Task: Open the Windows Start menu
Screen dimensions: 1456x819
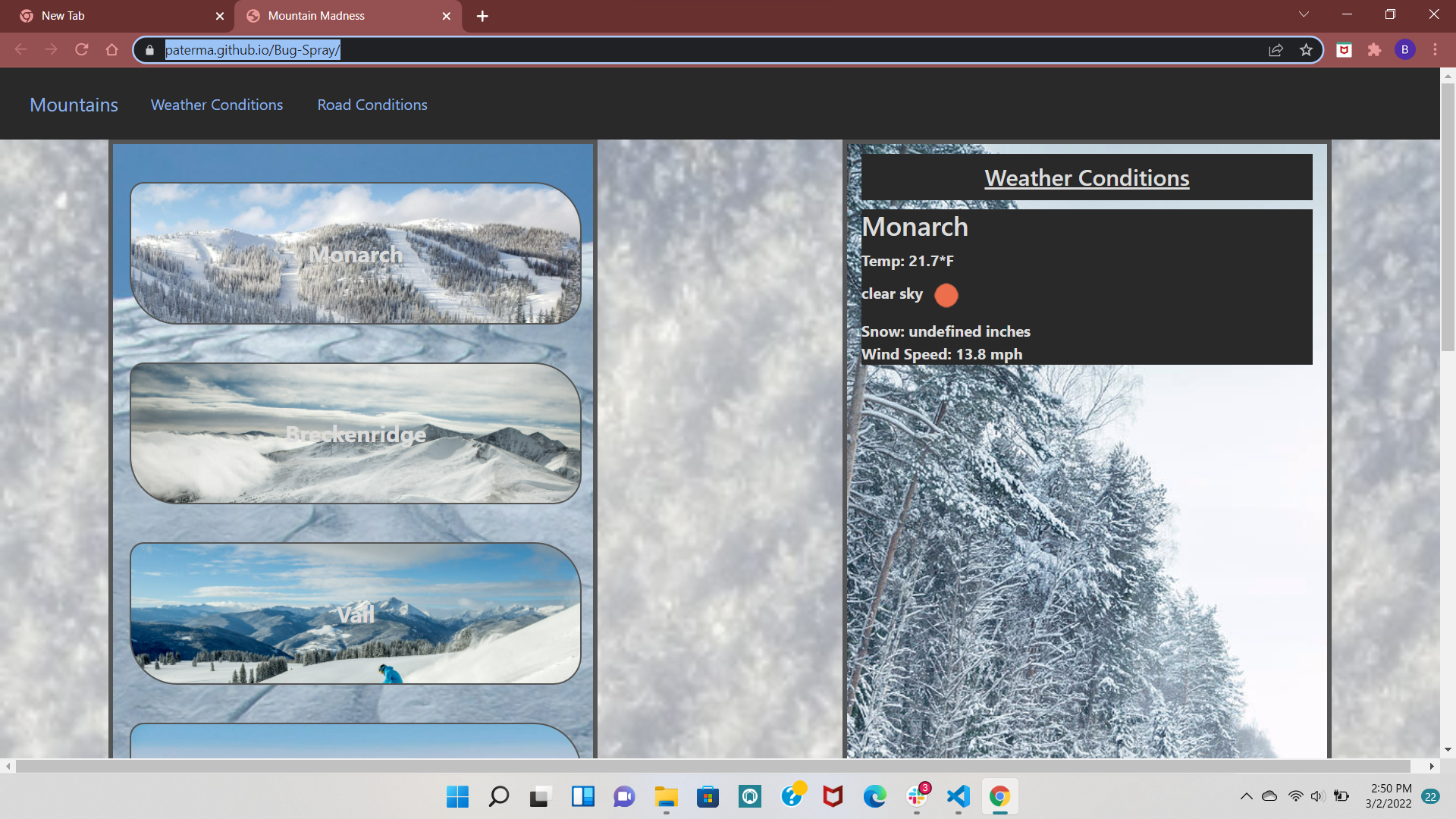Action: (x=457, y=796)
